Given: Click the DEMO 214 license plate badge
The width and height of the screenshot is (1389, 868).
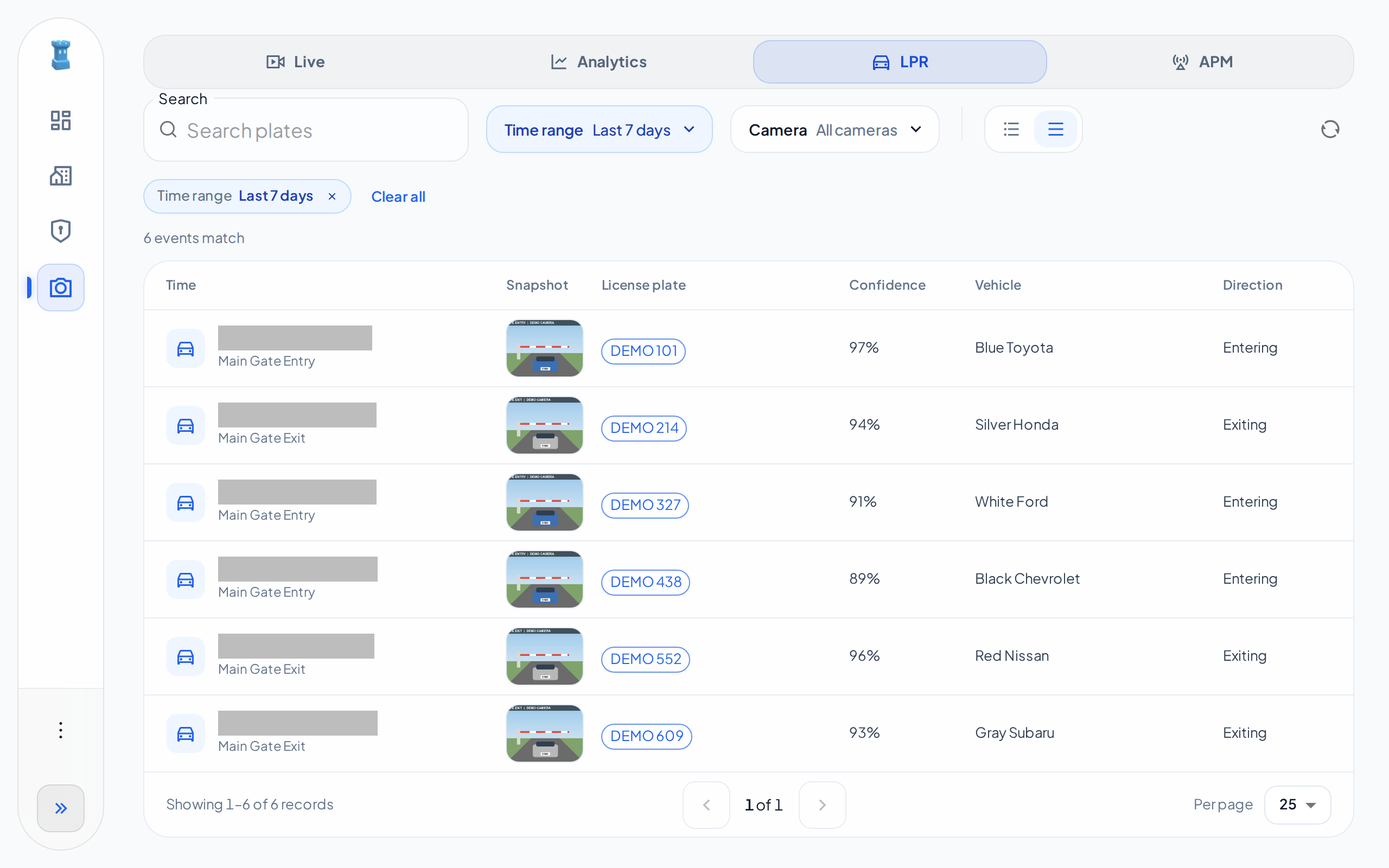Looking at the screenshot, I should pos(644,427).
